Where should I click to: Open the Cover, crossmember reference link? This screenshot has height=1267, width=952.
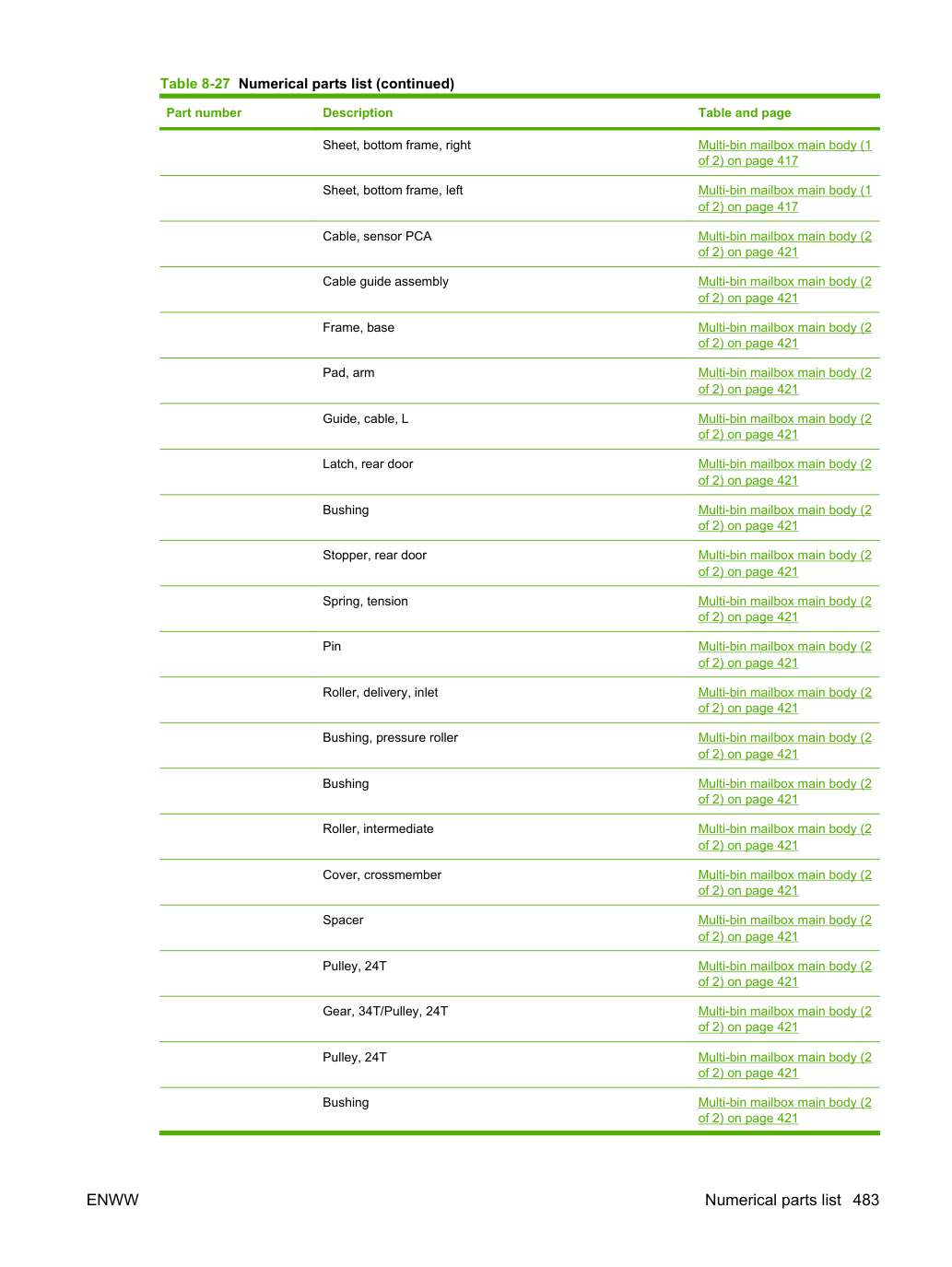coord(784,883)
